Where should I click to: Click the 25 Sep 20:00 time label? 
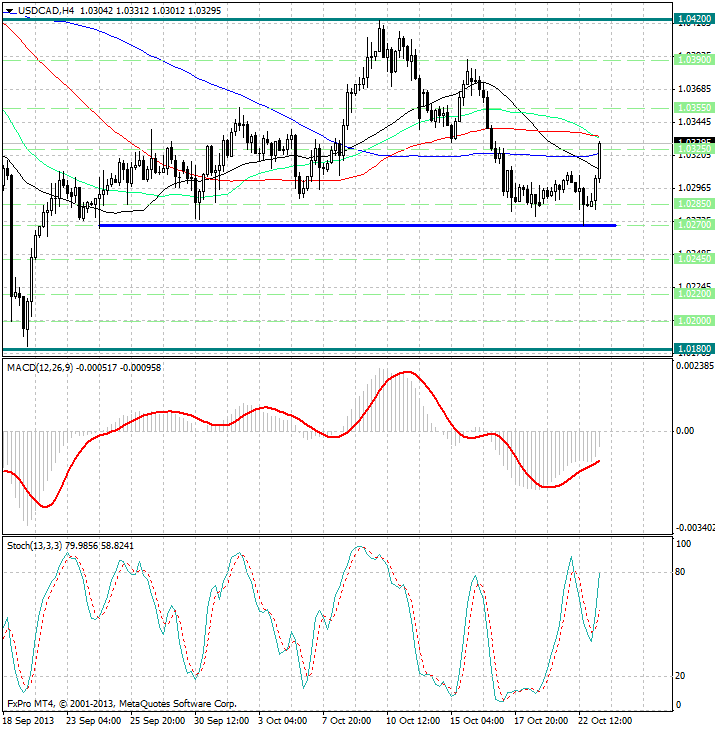point(158,721)
